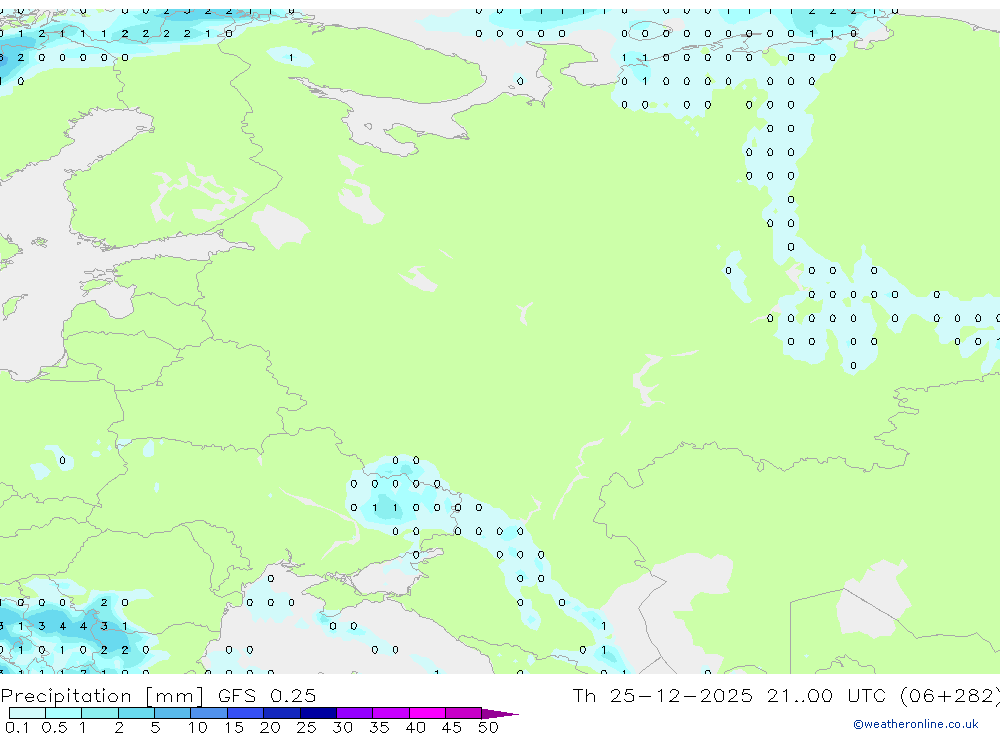Click the 20–25 mm dark blue legend swatch
Screen dimensions: 1000x733
pyautogui.click(x=282, y=713)
